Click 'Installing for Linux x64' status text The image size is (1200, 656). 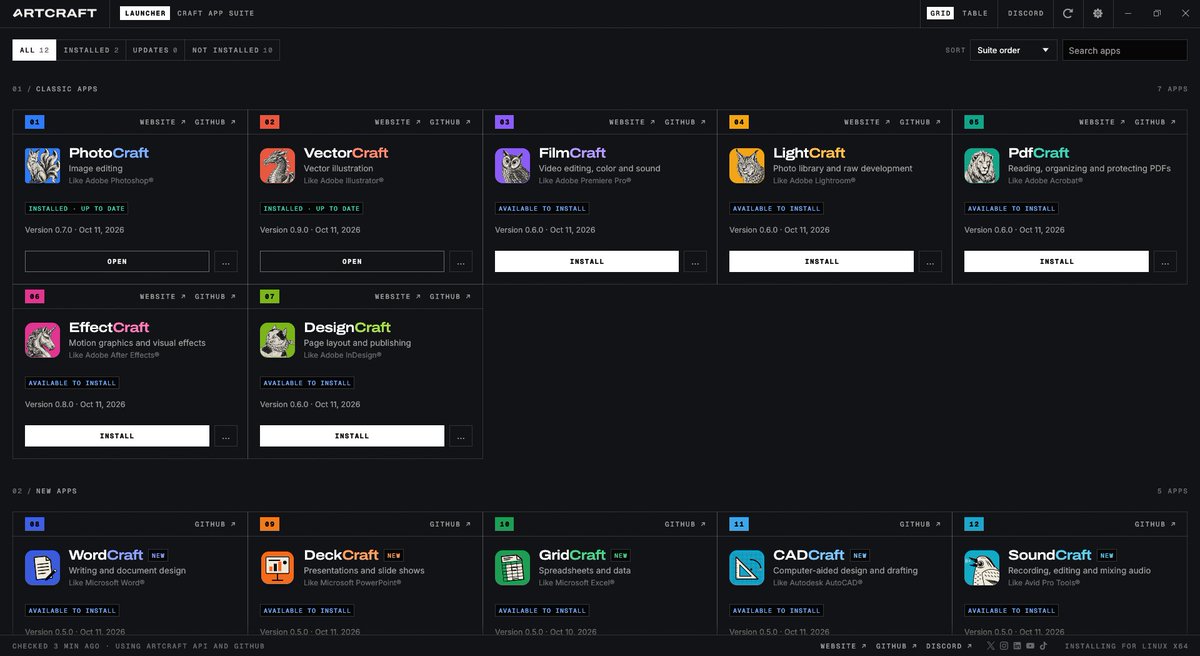[1126, 646]
